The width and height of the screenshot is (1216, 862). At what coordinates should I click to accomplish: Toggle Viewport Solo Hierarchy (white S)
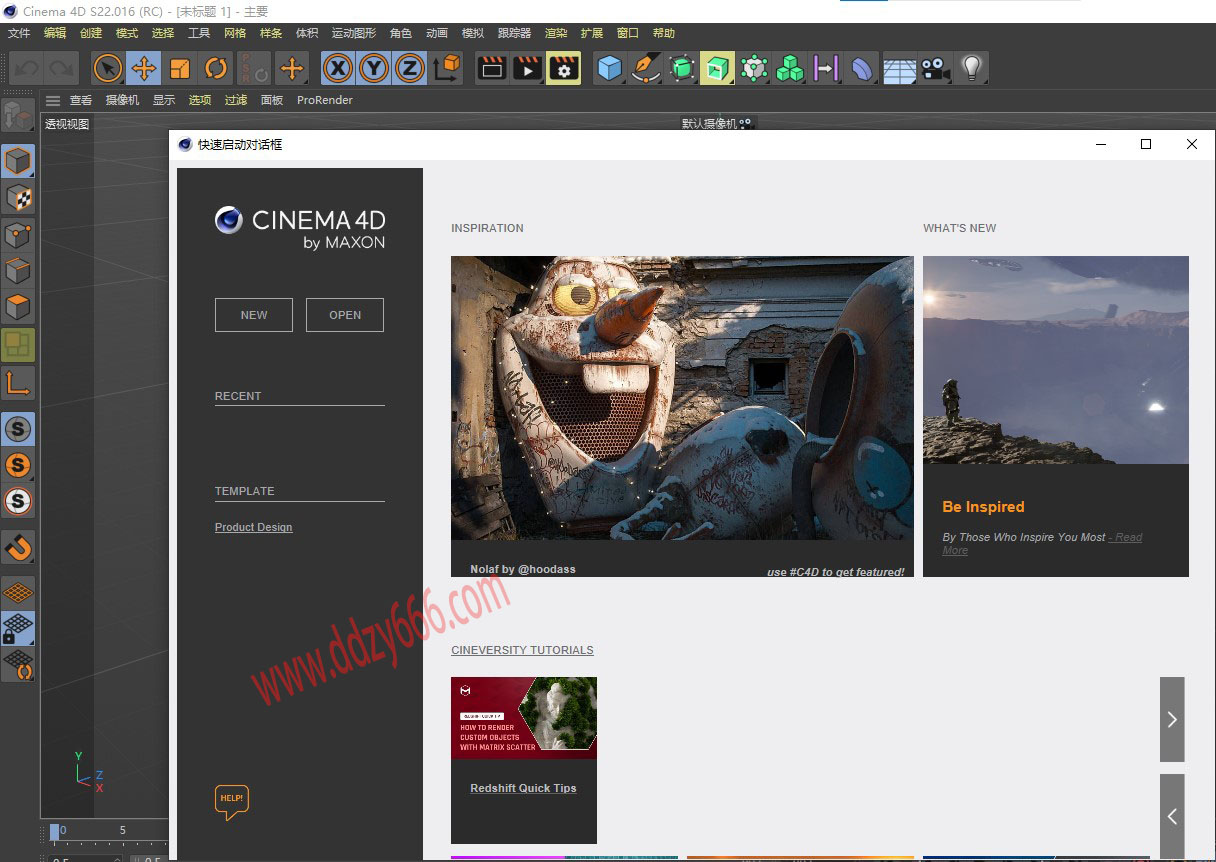pyautogui.click(x=18, y=501)
